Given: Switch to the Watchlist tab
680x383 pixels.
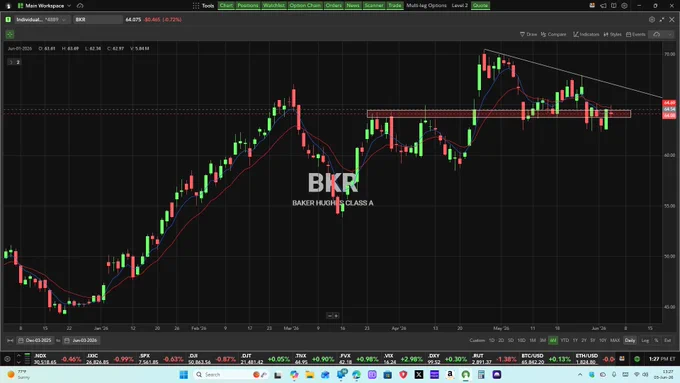Looking at the screenshot, I should coord(274,6).
